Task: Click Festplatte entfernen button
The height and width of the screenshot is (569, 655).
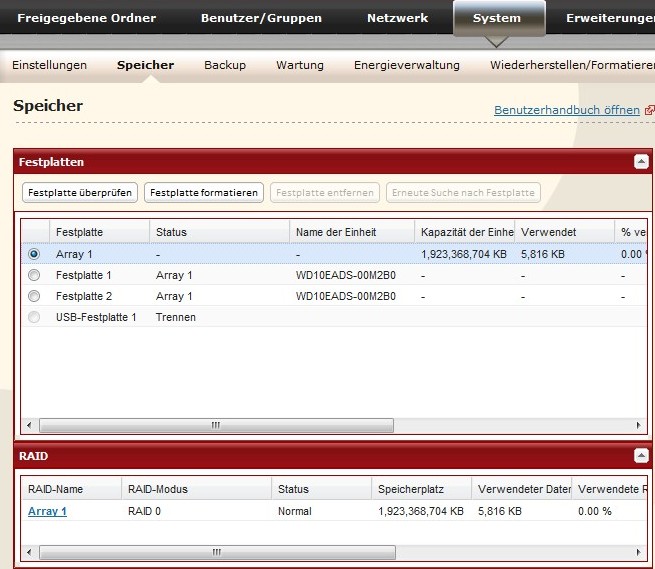Action: click(x=325, y=193)
